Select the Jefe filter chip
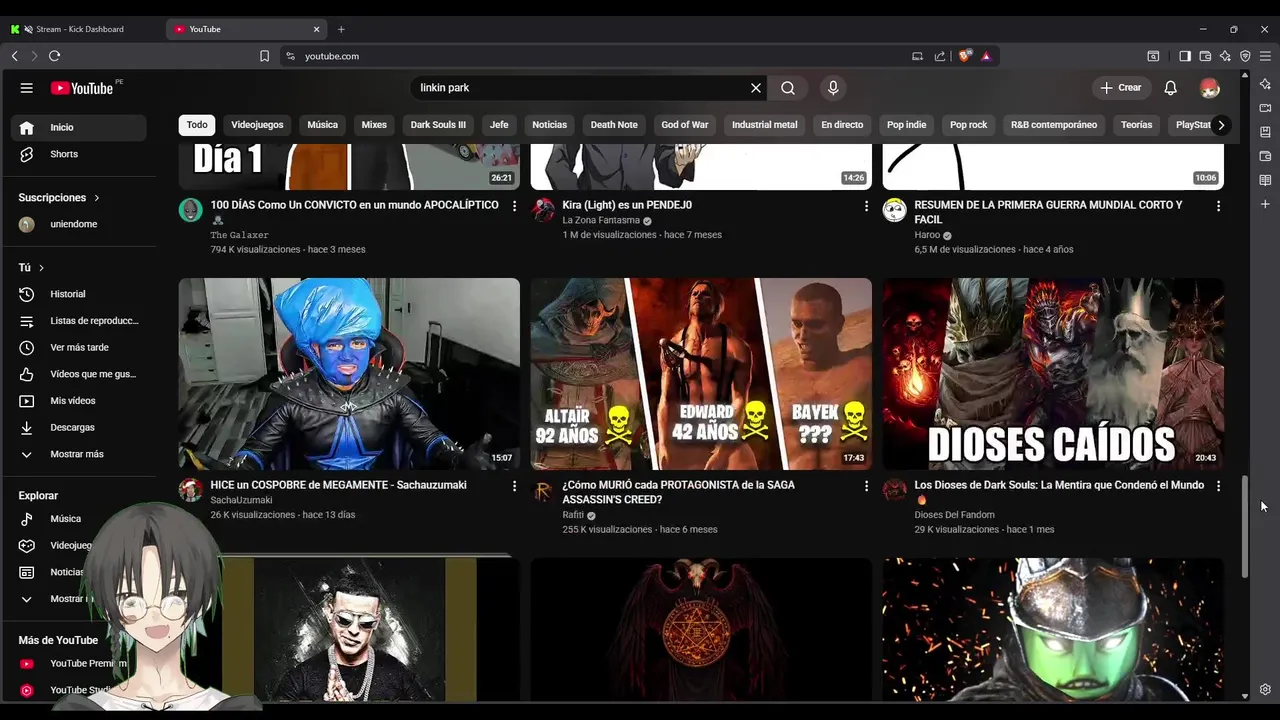 (x=499, y=125)
